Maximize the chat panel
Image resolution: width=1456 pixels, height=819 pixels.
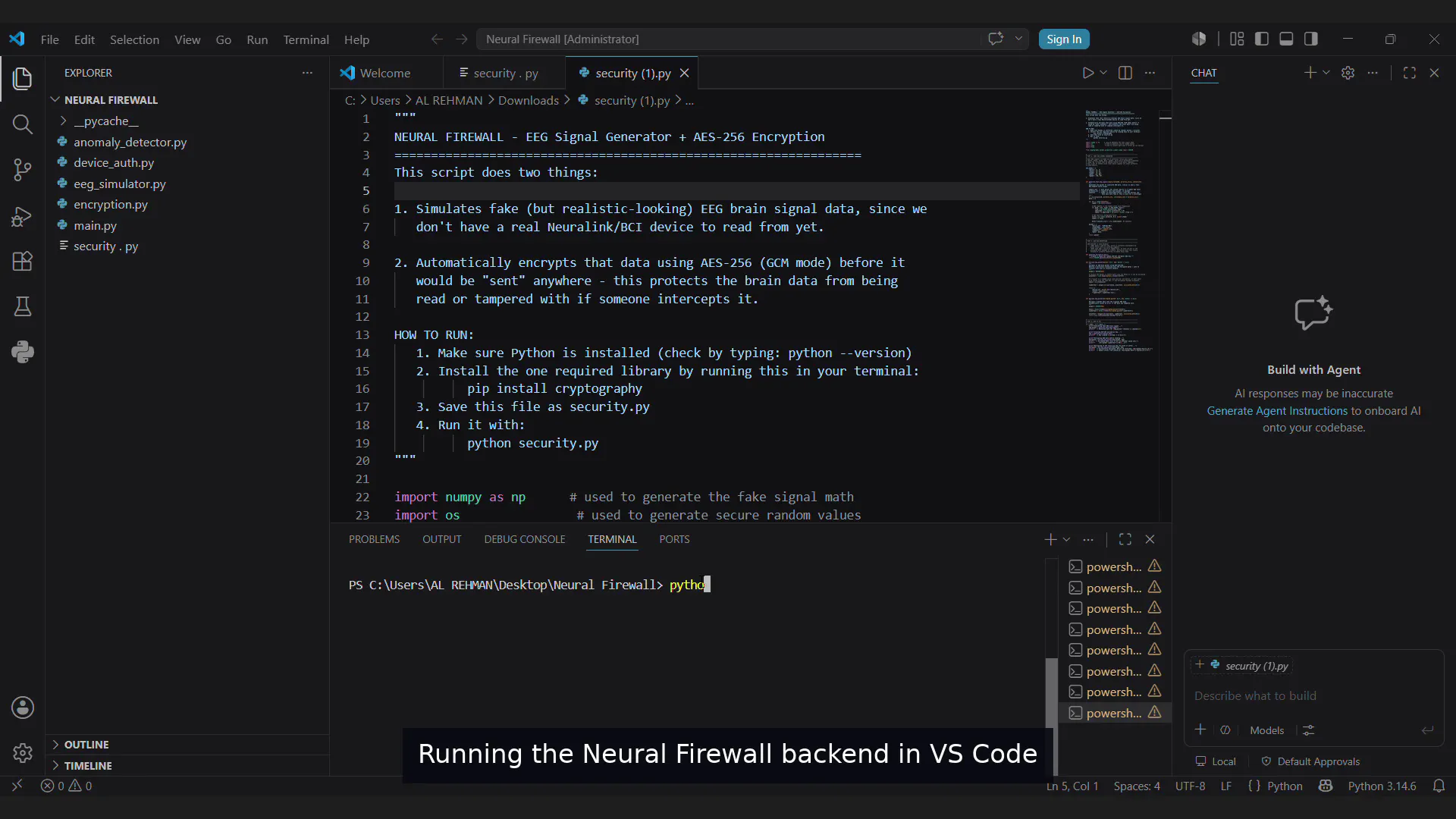(1410, 73)
